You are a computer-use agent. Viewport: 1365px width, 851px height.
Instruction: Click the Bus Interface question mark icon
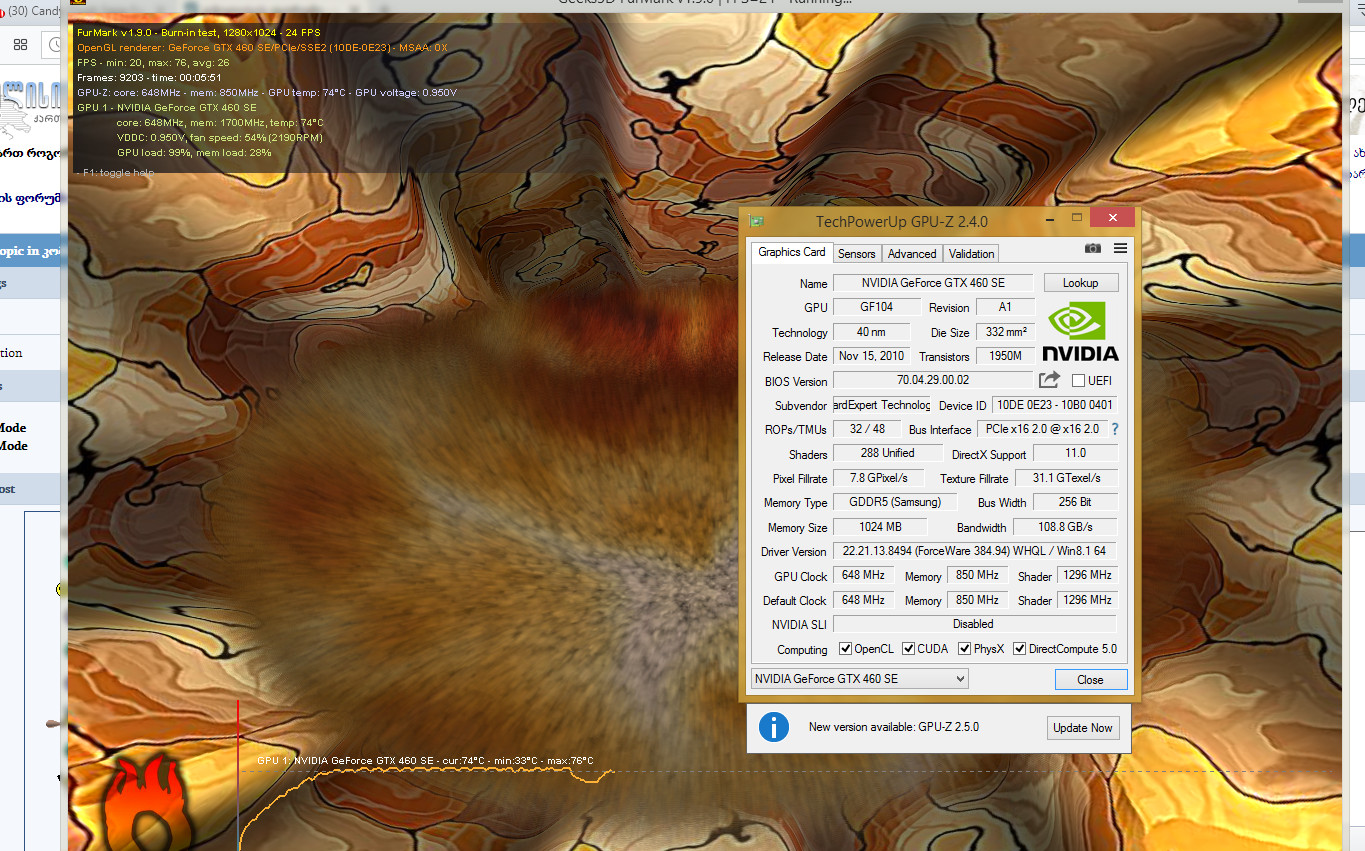click(1115, 429)
